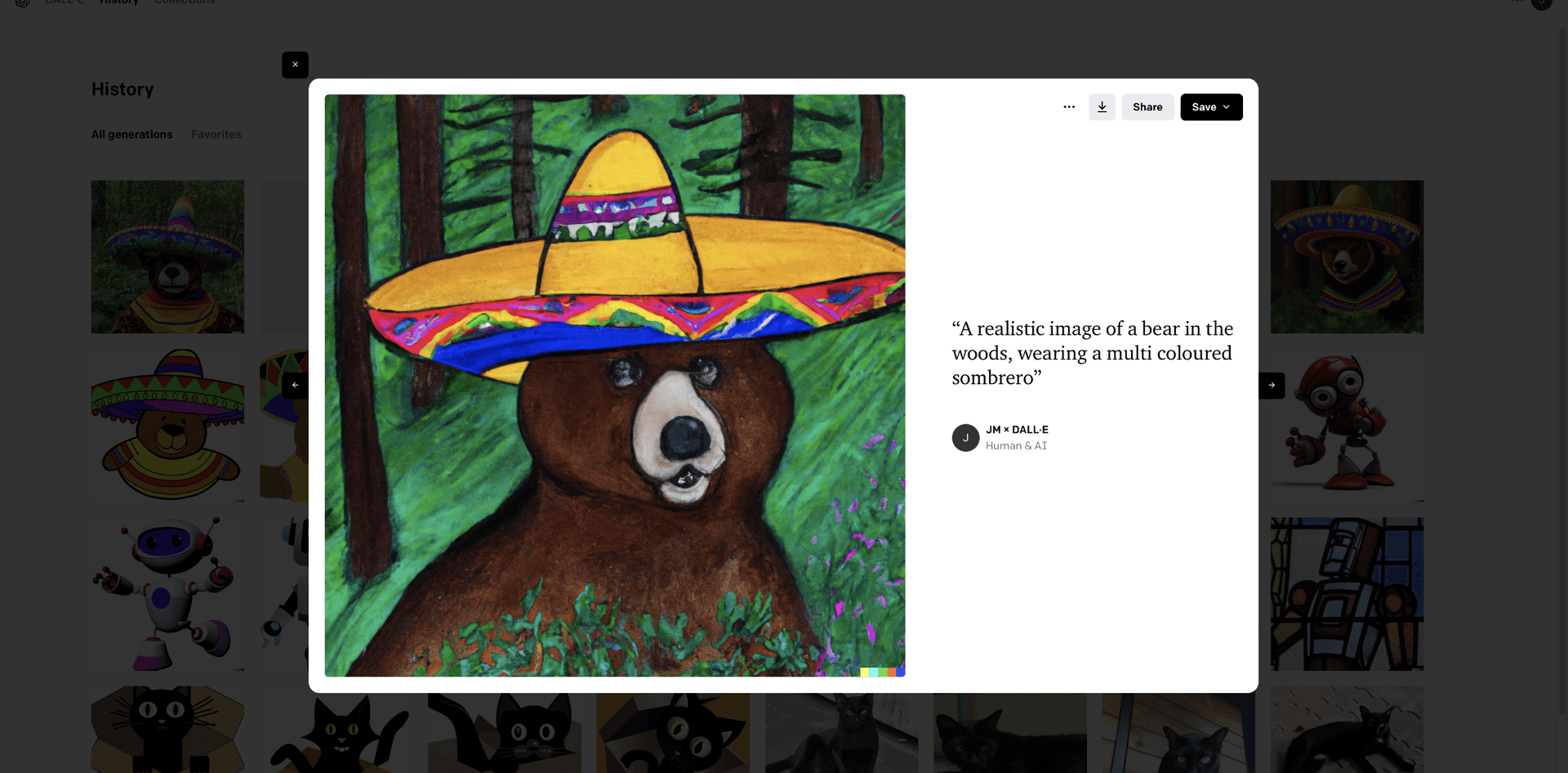Close the image detail modal with the X

pos(295,65)
